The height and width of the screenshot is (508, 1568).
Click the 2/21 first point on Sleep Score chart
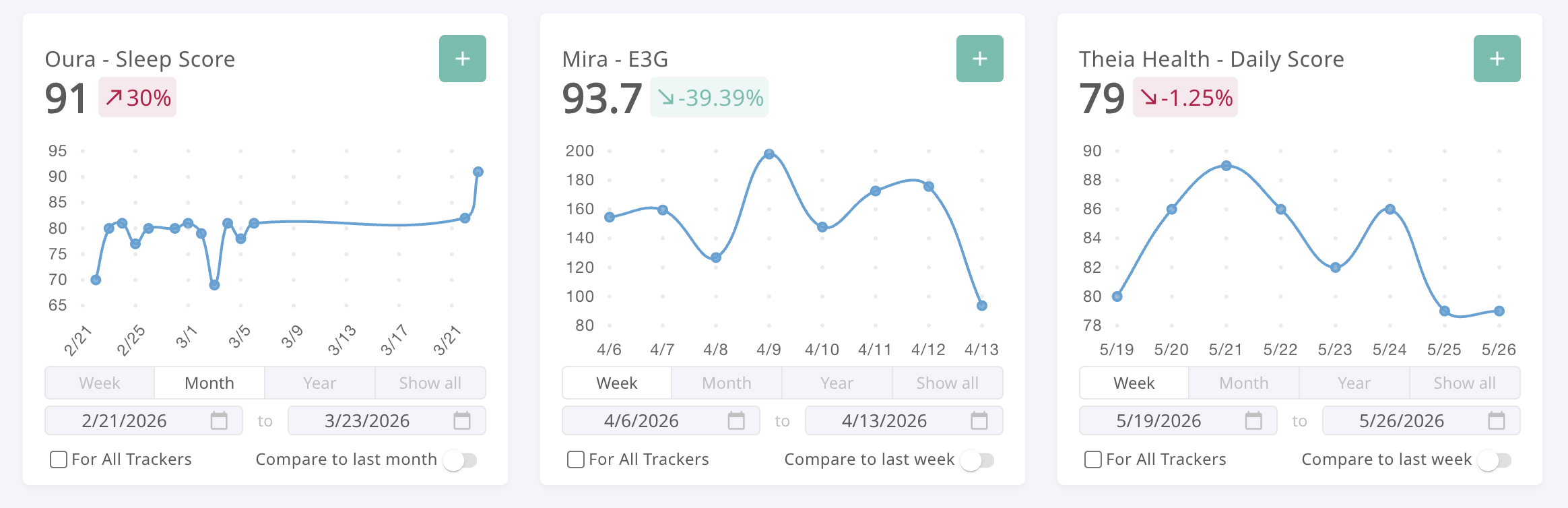click(96, 280)
